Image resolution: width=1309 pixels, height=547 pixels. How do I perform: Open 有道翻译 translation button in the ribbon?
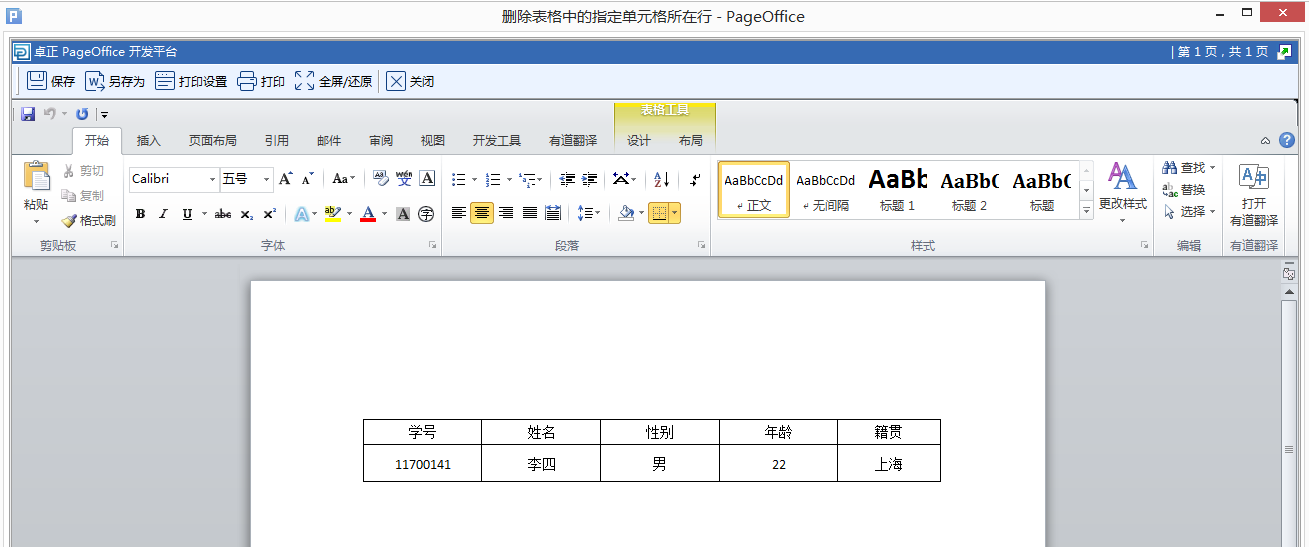point(1253,196)
